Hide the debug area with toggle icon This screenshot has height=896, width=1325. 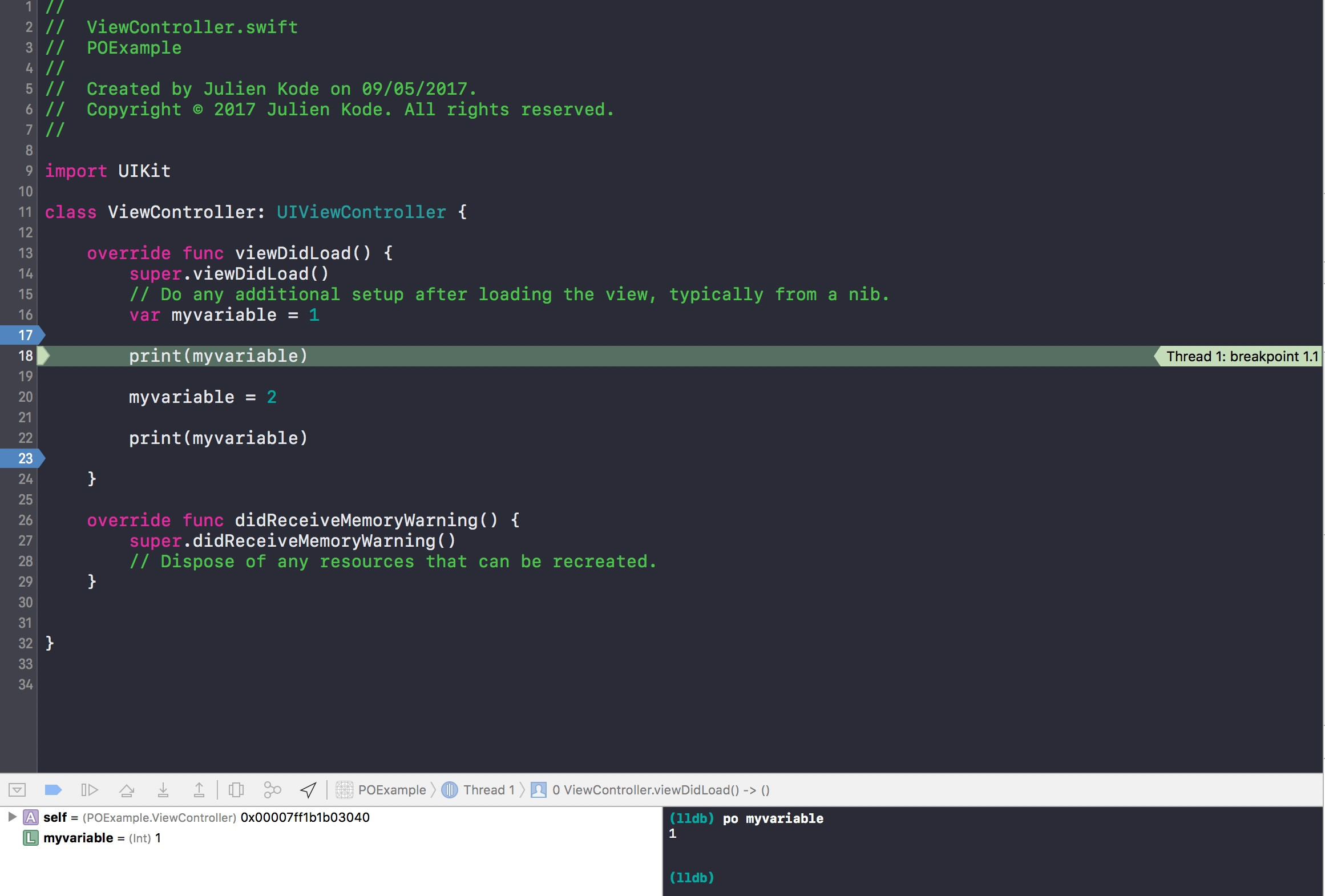click(x=17, y=790)
